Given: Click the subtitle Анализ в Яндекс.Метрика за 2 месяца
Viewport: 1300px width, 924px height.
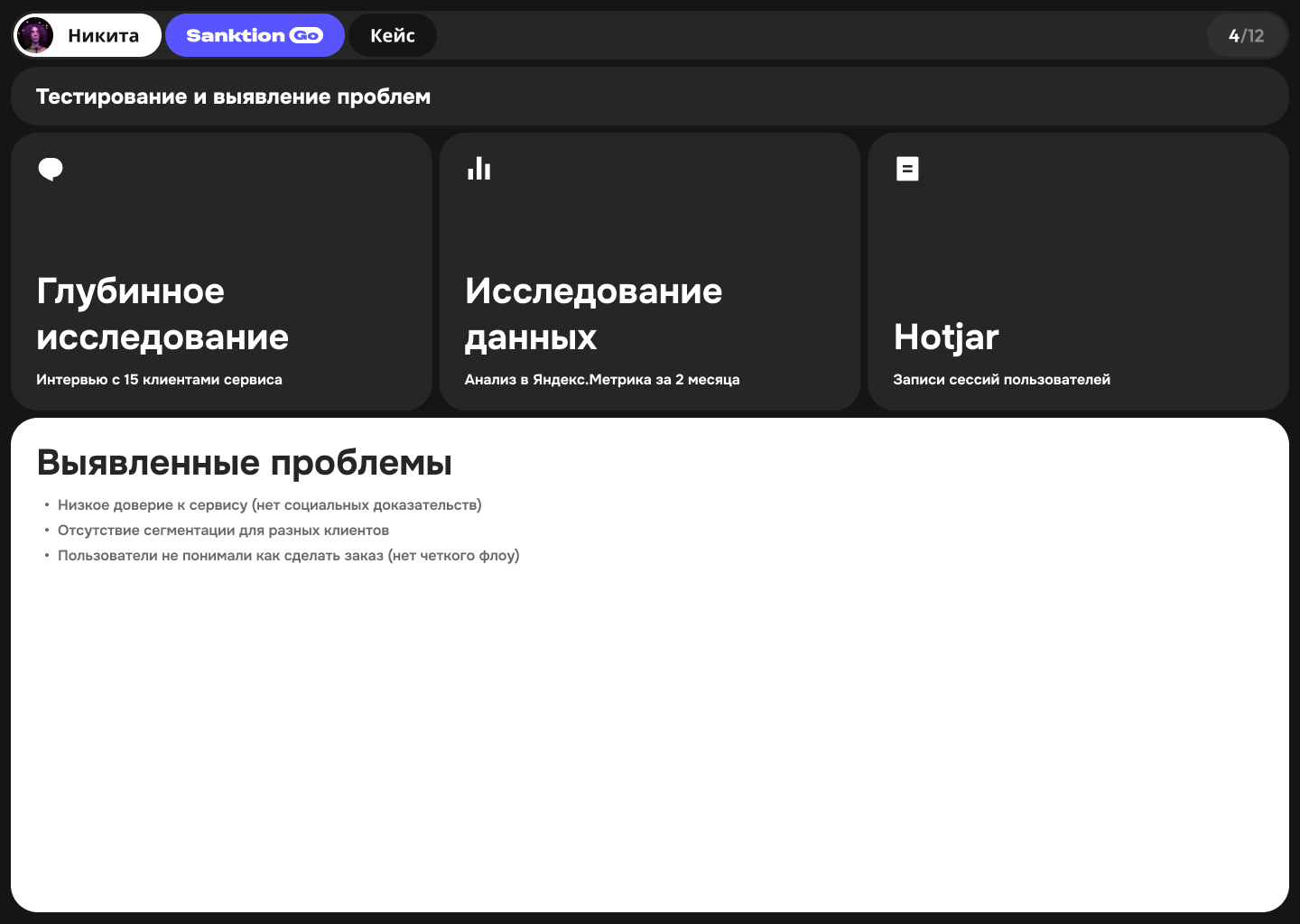Looking at the screenshot, I should click(602, 380).
